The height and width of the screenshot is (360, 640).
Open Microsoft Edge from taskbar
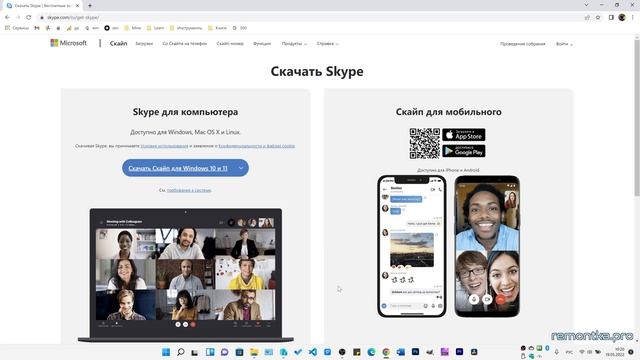(371, 352)
